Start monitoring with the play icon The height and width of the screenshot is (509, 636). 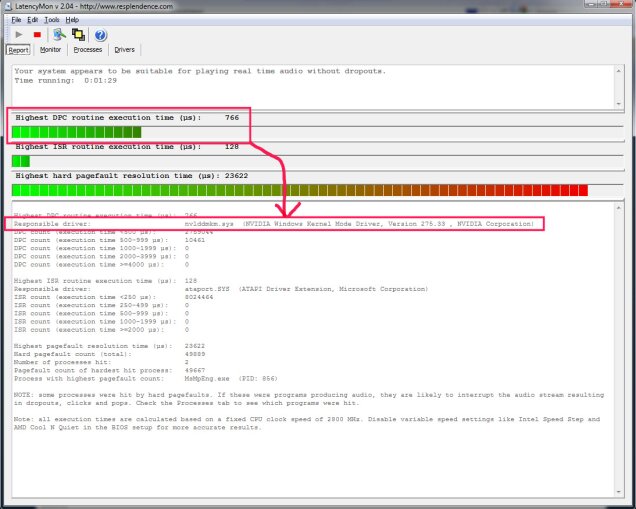19,35
